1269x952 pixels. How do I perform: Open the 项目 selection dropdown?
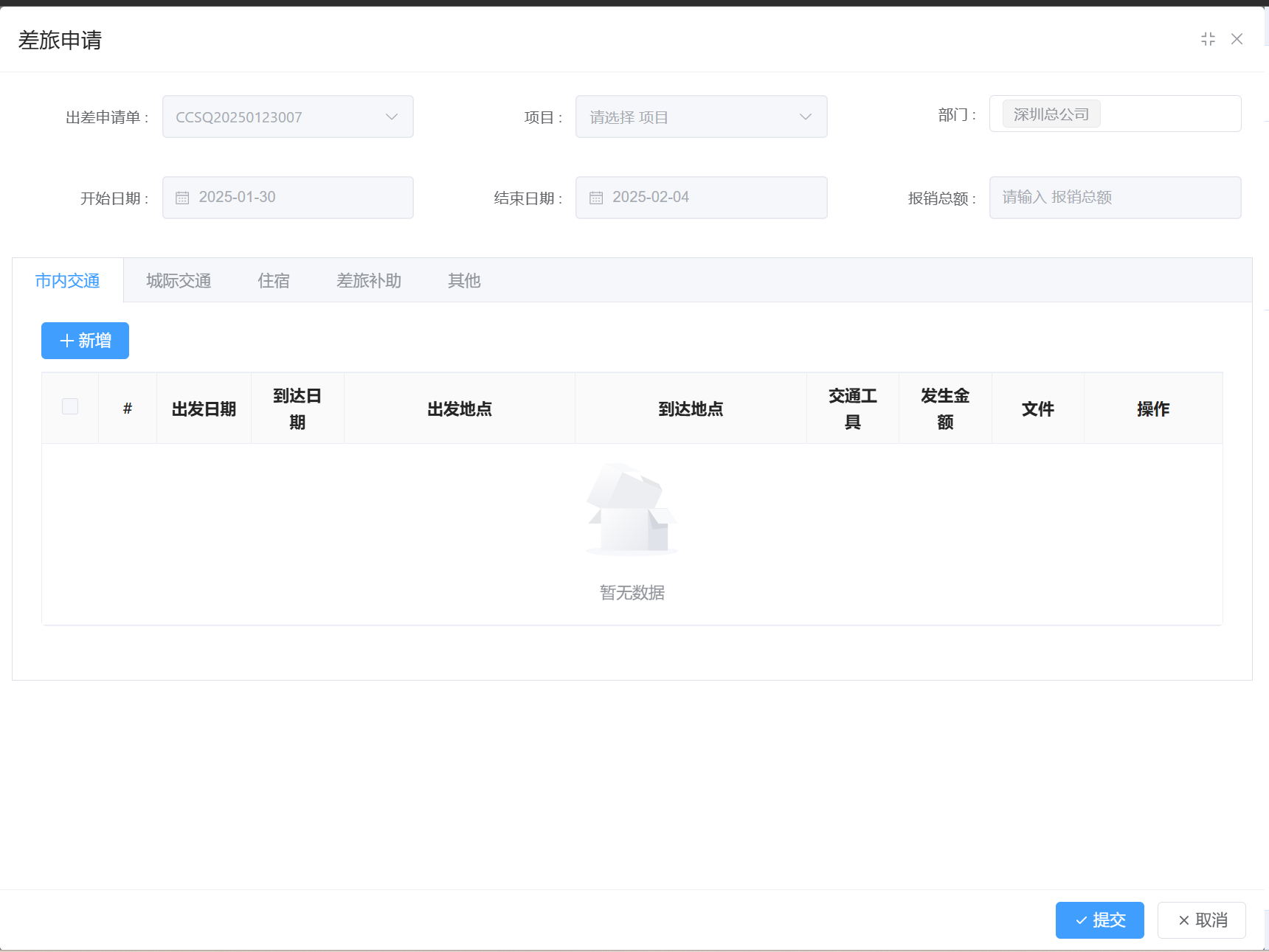(701, 117)
